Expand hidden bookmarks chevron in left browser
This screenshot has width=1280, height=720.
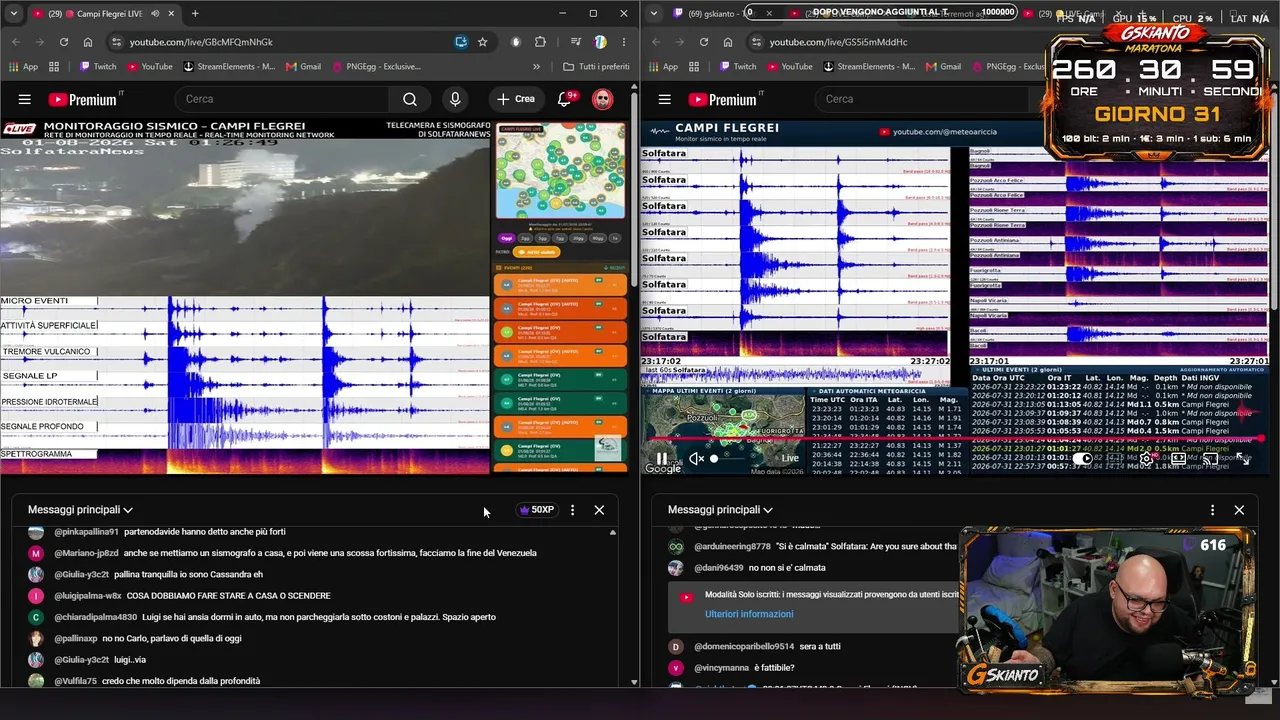point(537,67)
